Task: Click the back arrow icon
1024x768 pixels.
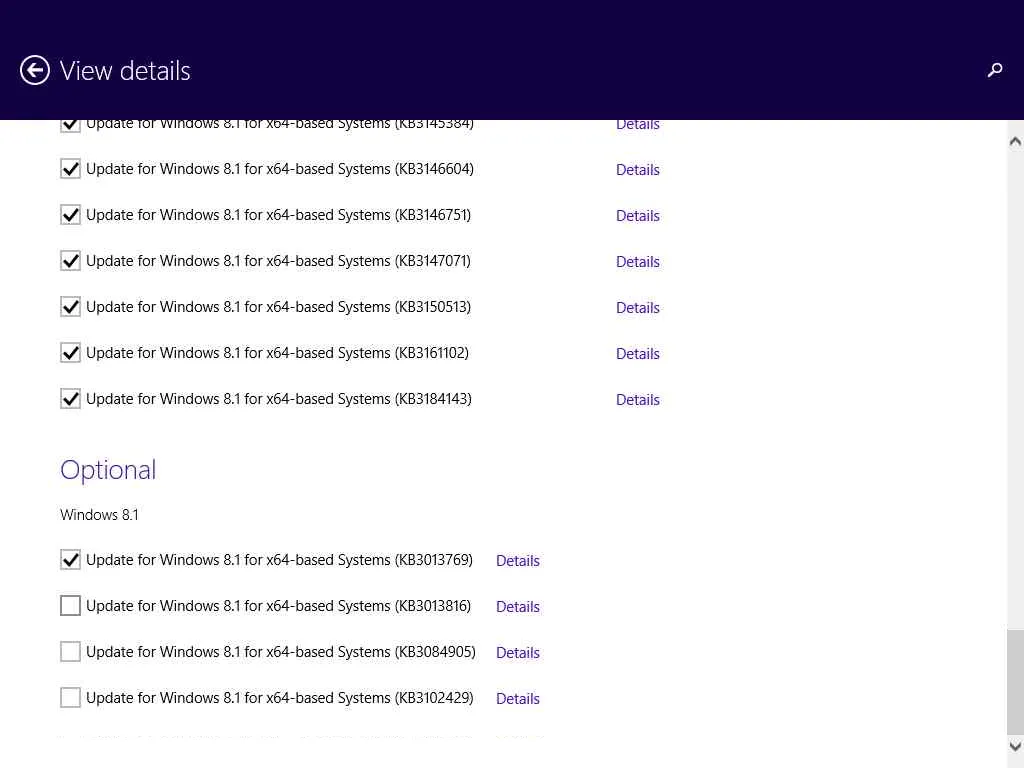Action: point(35,70)
